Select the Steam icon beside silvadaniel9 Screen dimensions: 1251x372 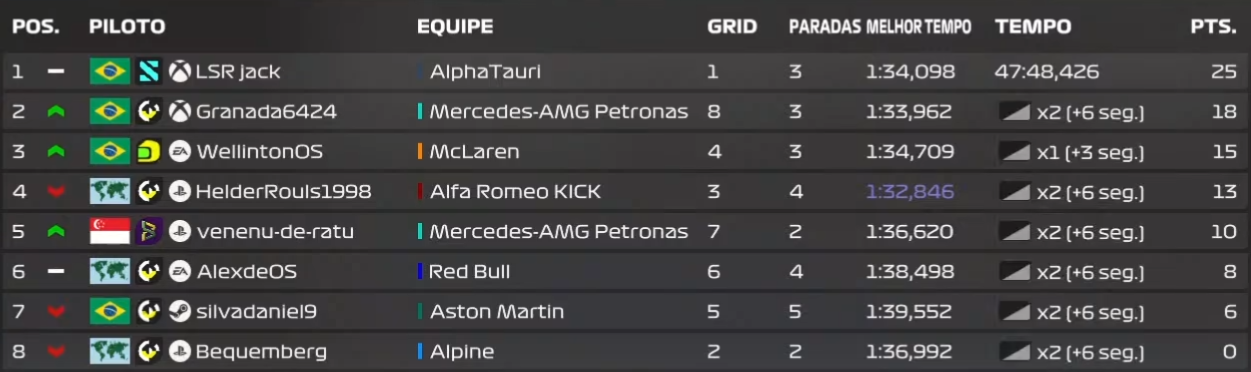180,312
